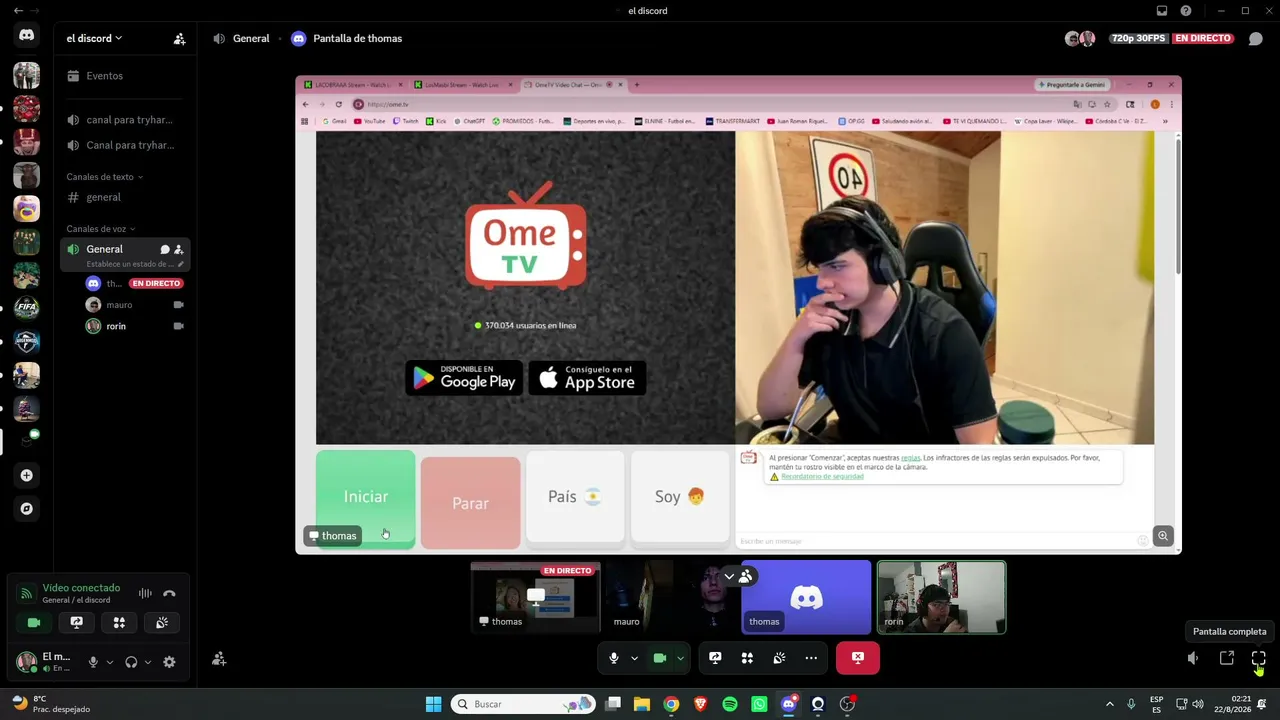
Task: Collapse the Canales de voz category
Action: tap(100, 229)
